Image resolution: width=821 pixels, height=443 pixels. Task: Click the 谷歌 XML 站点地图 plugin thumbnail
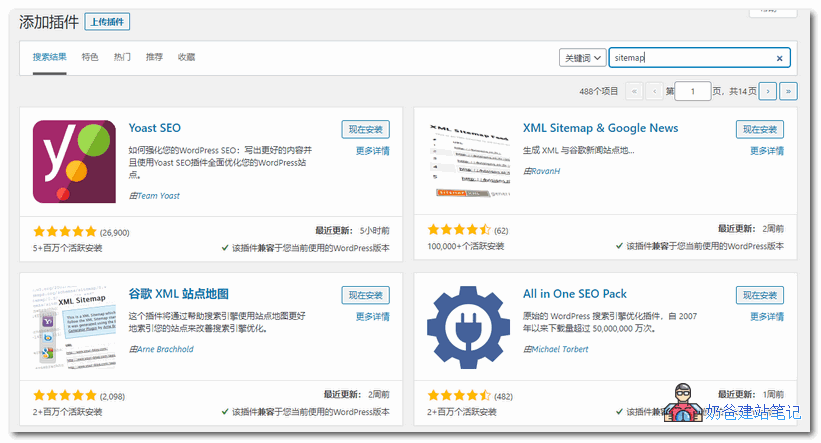pyautogui.click(x=74, y=327)
